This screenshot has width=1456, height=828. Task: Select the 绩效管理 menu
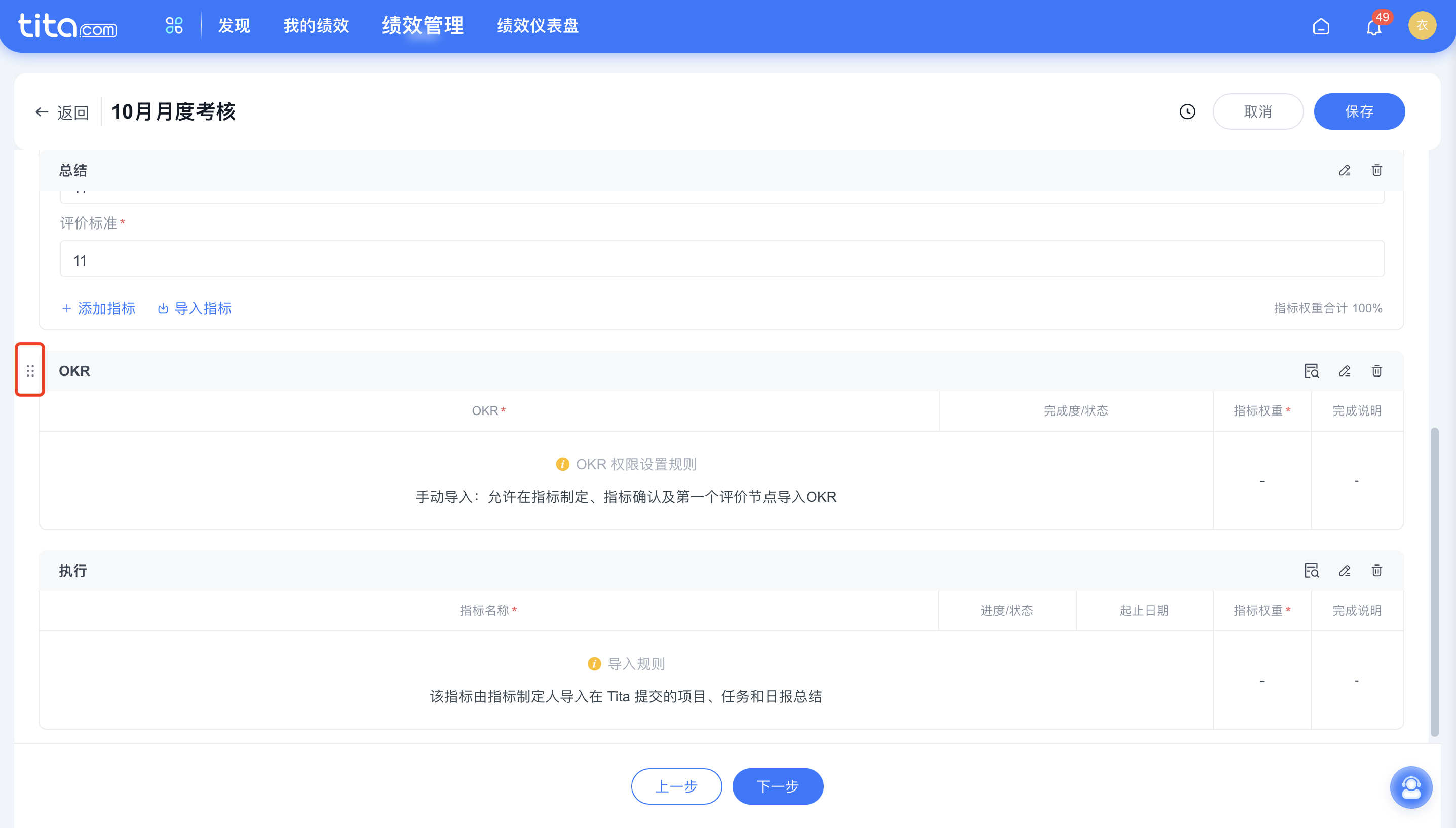[x=423, y=26]
